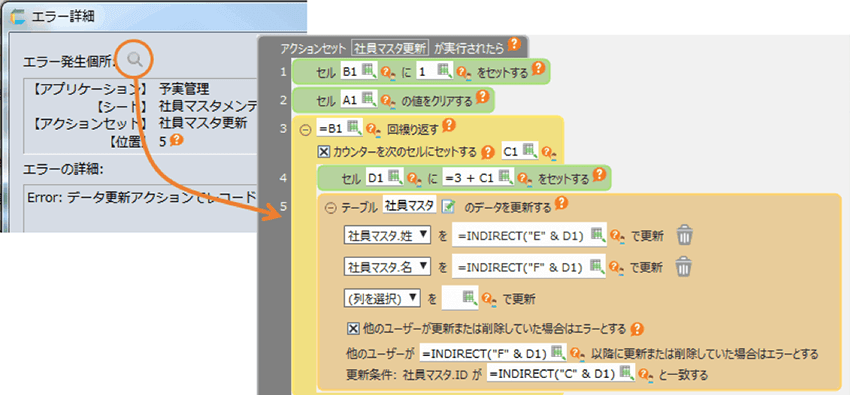The image size is (850, 395).
Task: Click cell picker beside INDIRECT("C" & D1) field
Action: 627,373
